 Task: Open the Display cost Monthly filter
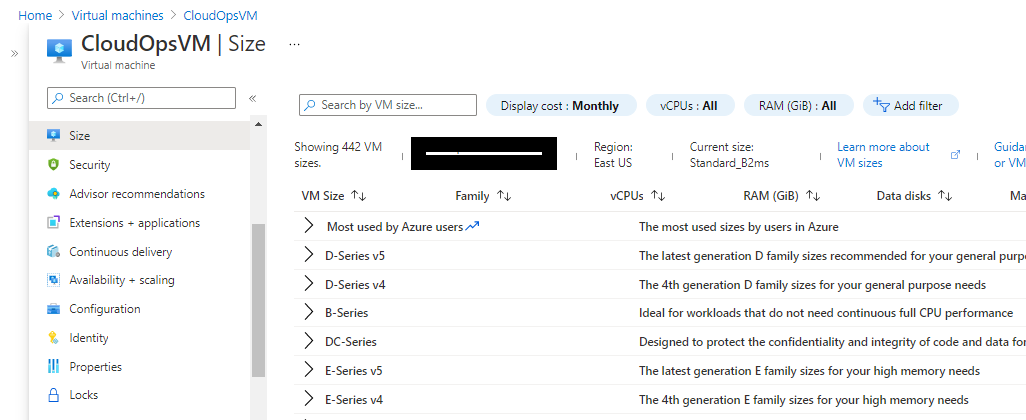point(561,105)
